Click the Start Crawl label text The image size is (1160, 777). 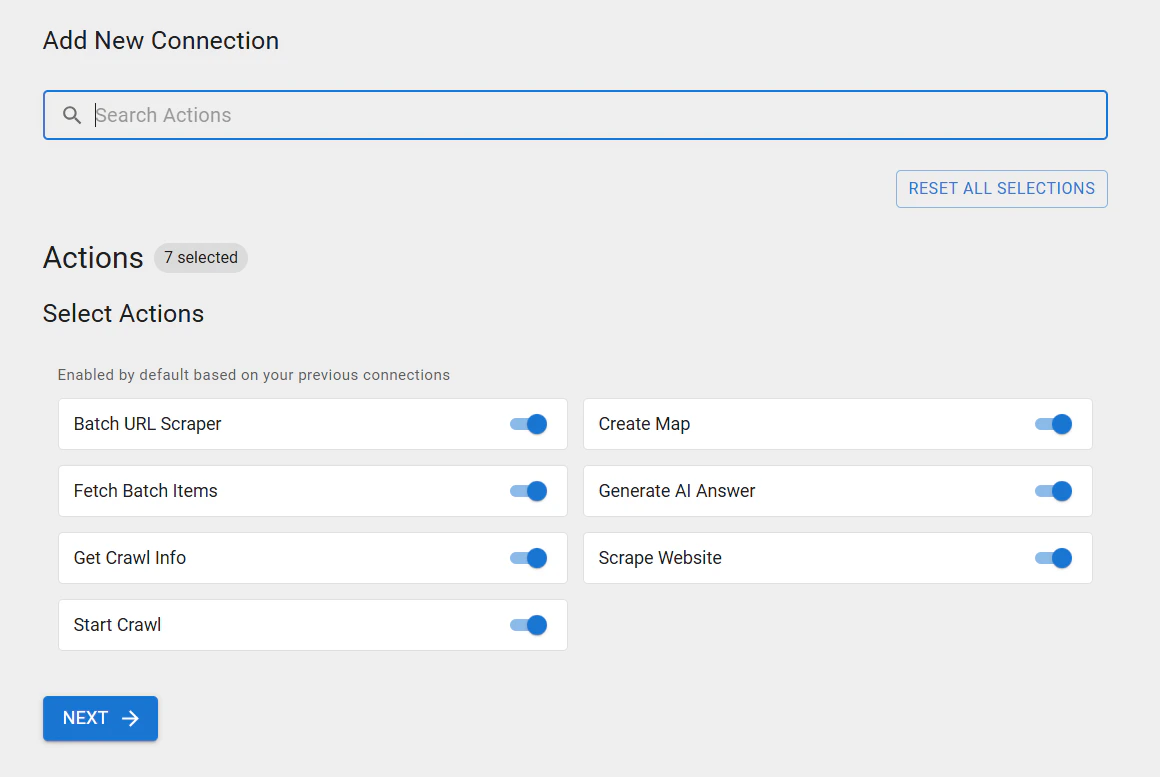click(x=117, y=625)
